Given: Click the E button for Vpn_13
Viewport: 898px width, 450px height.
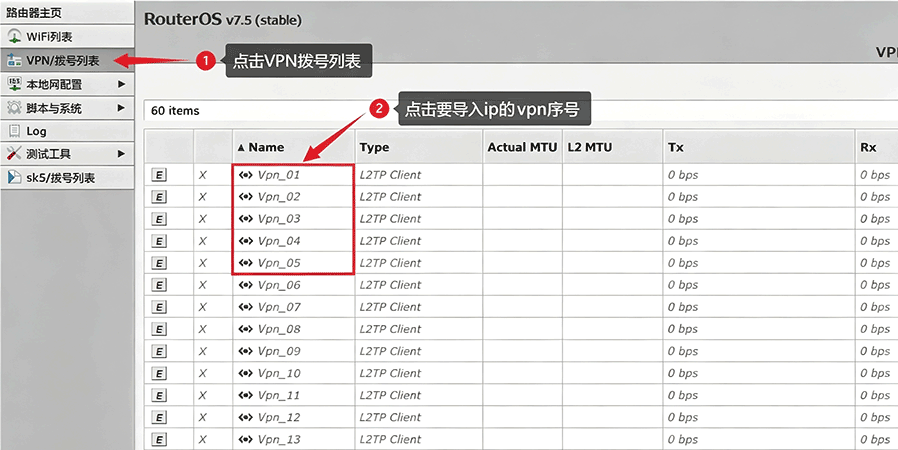Looking at the screenshot, I should (x=159, y=440).
